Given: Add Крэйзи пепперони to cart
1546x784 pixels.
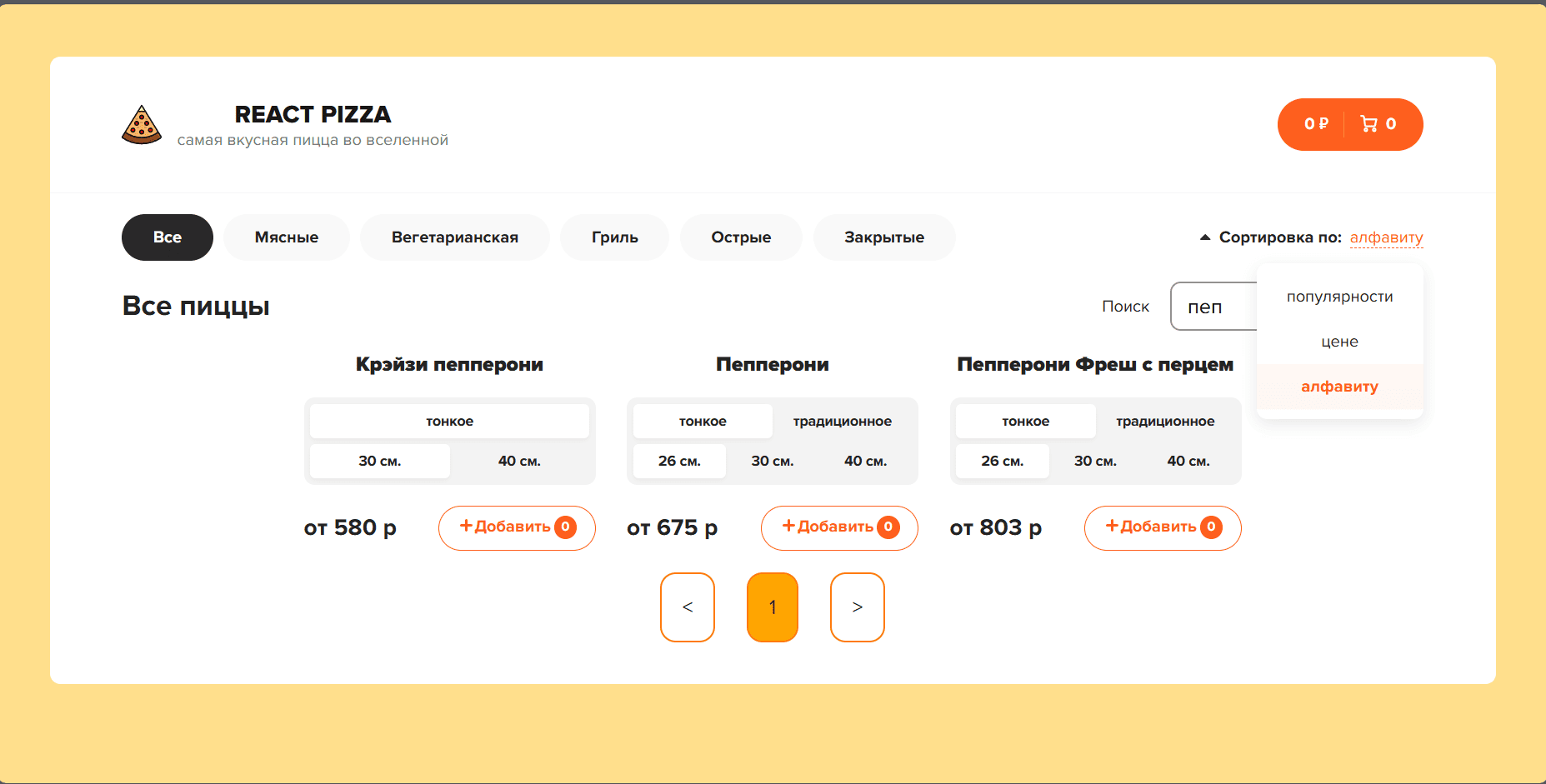Looking at the screenshot, I should (x=517, y=527).
